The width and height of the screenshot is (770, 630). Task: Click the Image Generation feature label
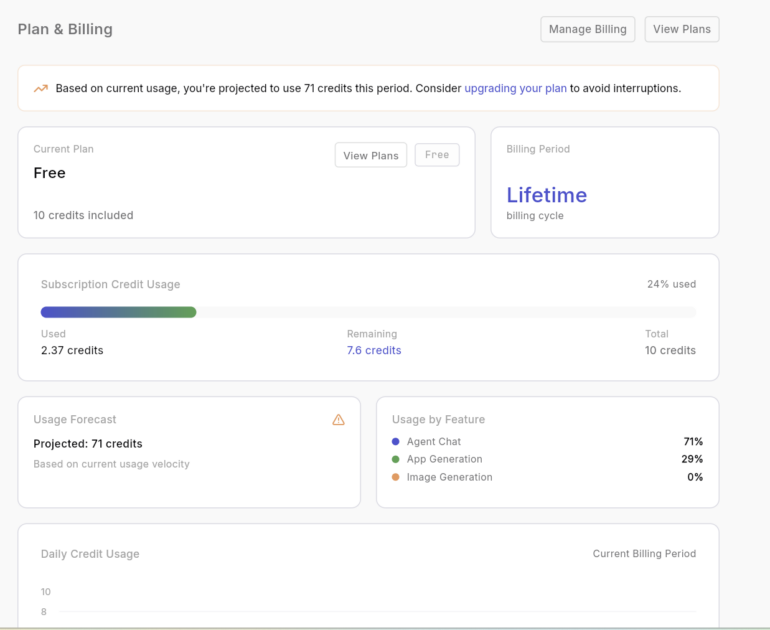449,477
